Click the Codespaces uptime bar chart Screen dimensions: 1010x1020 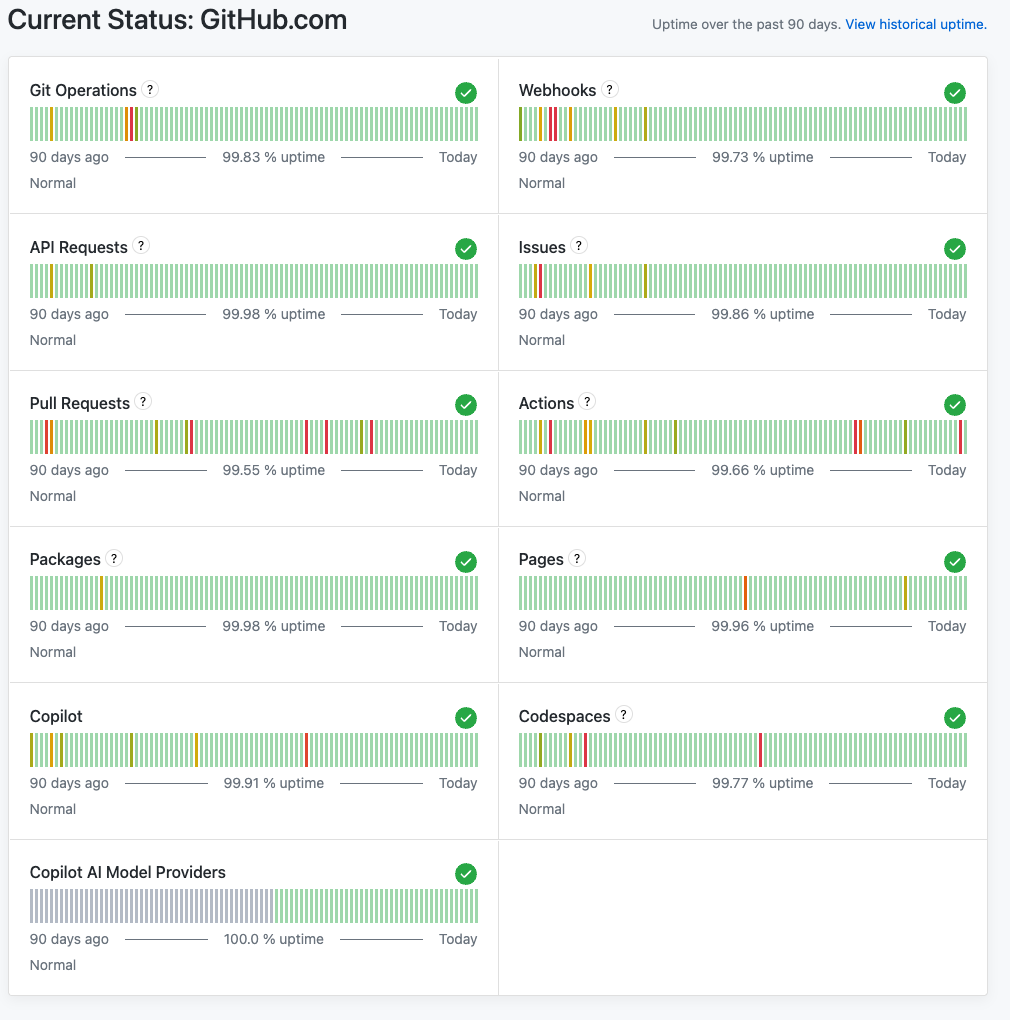coord(743,750)
